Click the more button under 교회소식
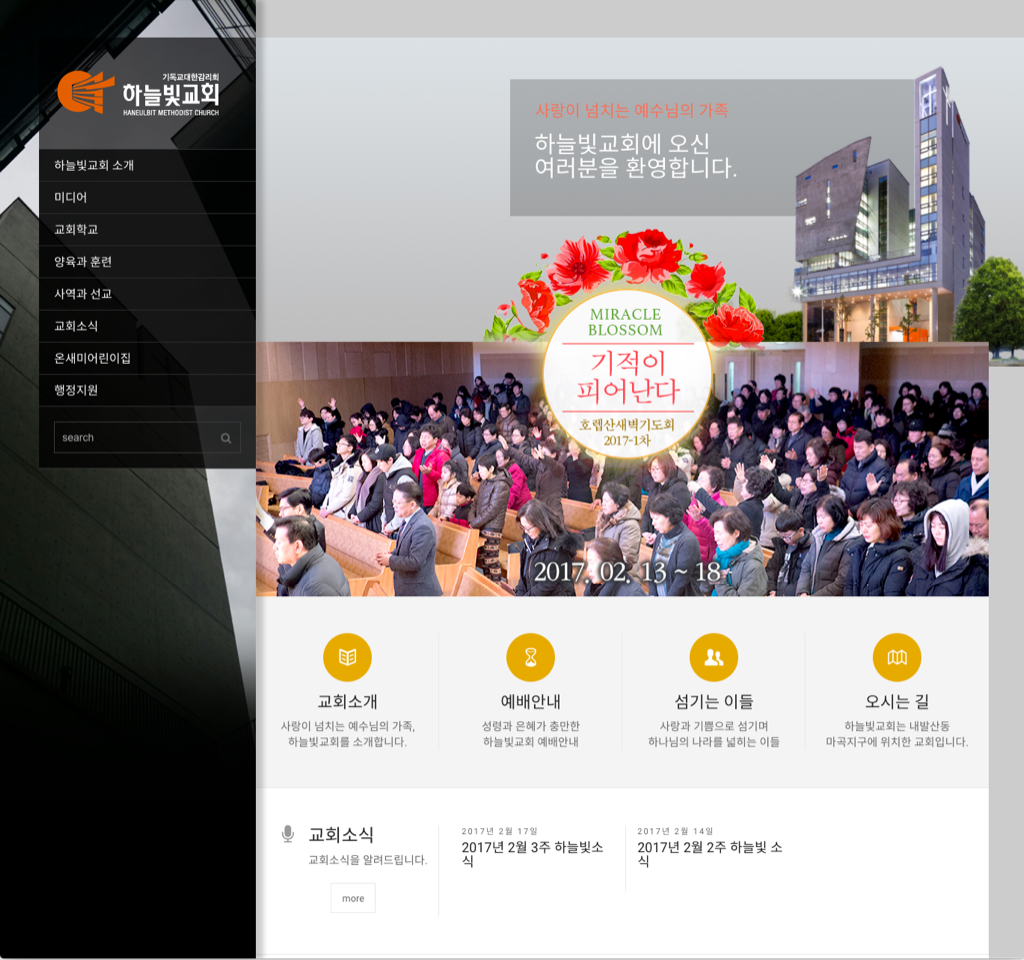1024x960 pixels. (353, 898)
